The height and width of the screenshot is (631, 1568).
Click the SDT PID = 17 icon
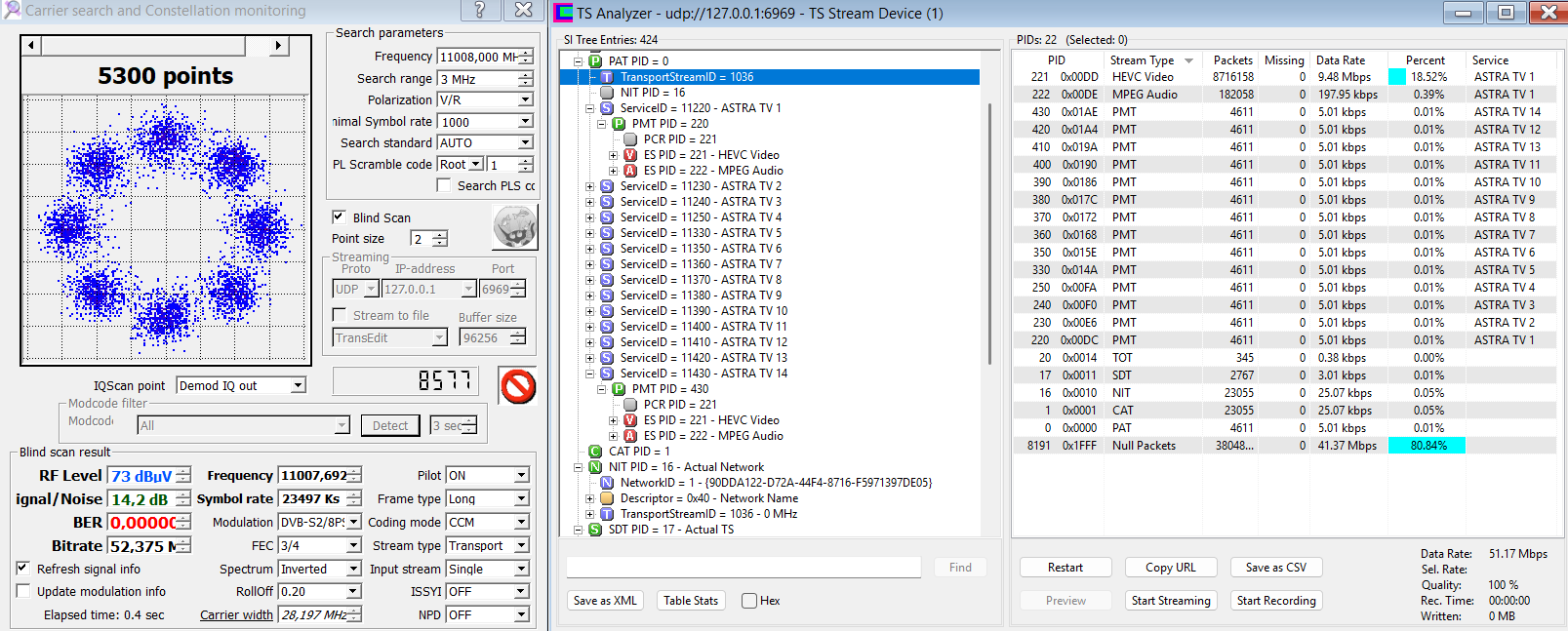pos(595,530)
